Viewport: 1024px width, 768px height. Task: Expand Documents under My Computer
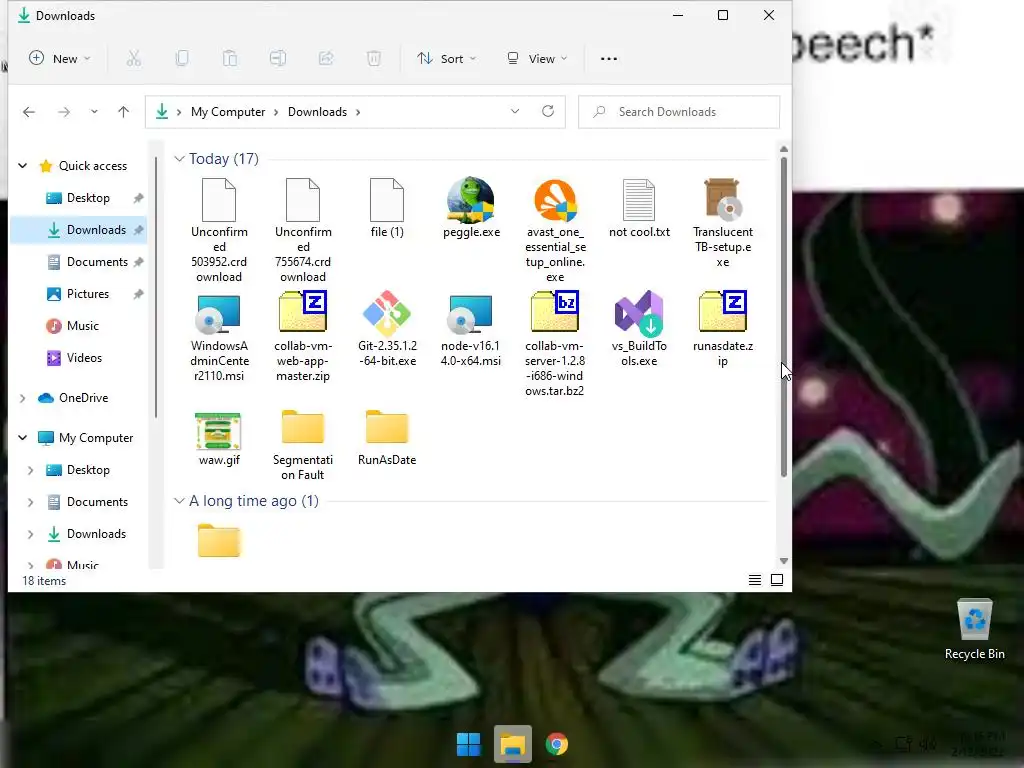pyautogui.click(x=30, y=502)
